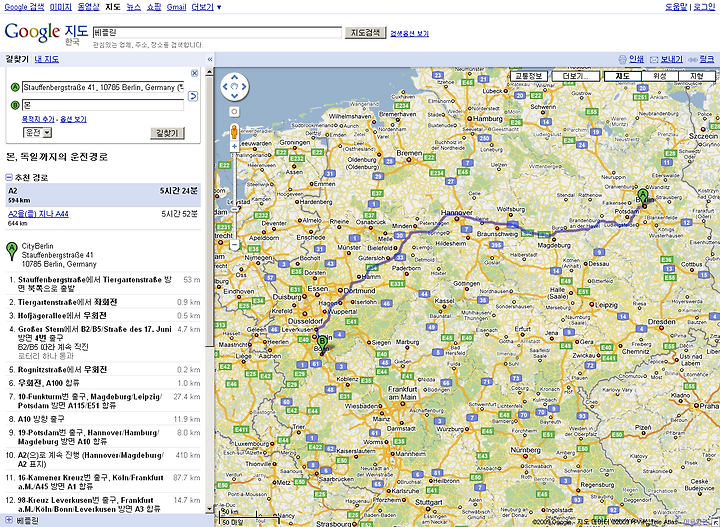Click the green A pin beside CityBerlin address
The width and height of the screenshot is (720, 527).
[x=11, y=252]
